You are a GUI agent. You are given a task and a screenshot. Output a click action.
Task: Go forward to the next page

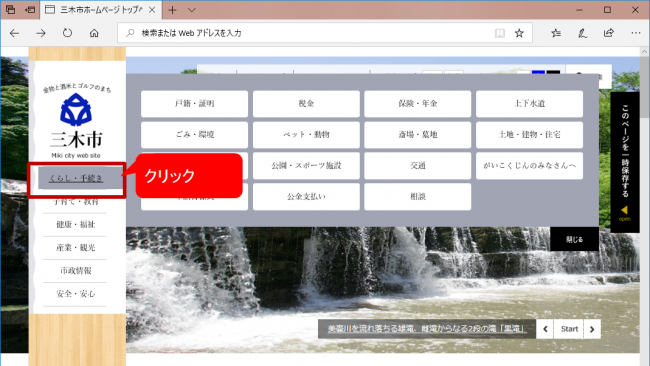click(x=41, y=33)
